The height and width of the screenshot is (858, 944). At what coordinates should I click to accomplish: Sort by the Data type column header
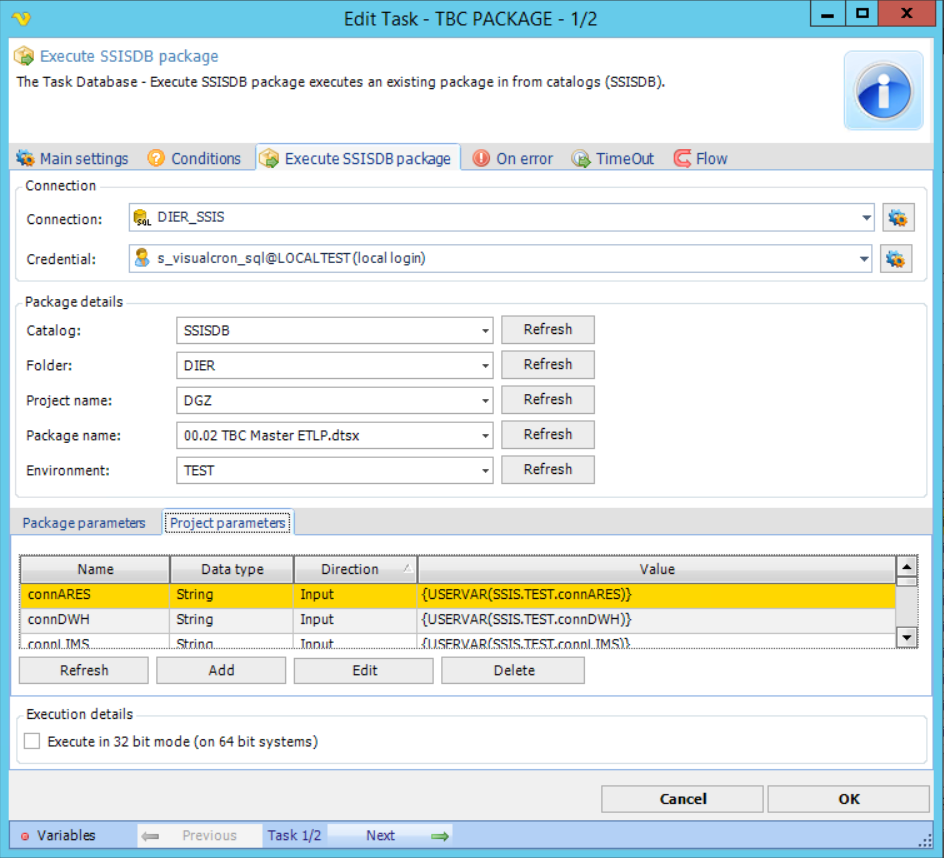pyautogui.click(x=232, y=569)
